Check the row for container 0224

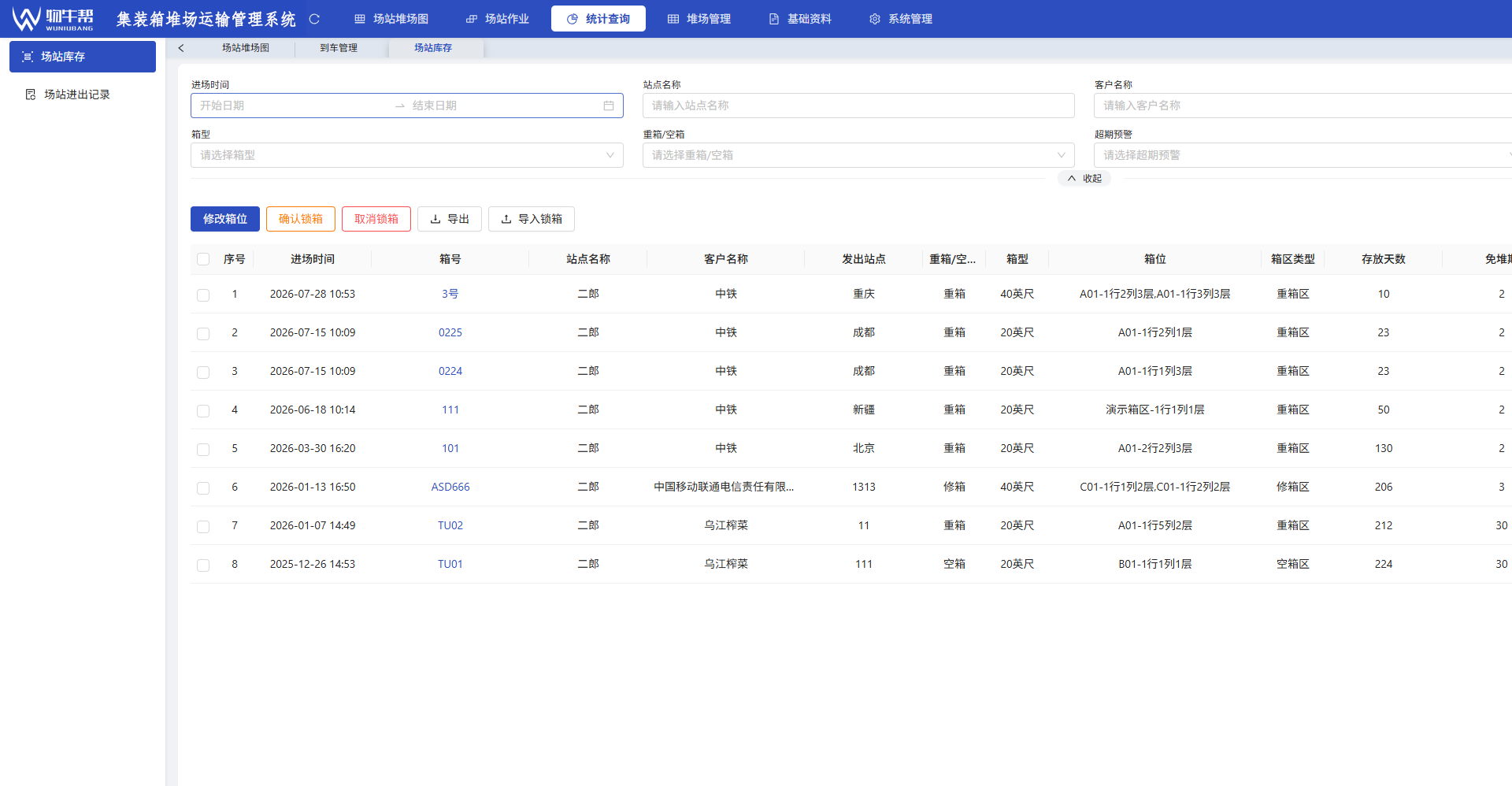click(x=203, y=372)
